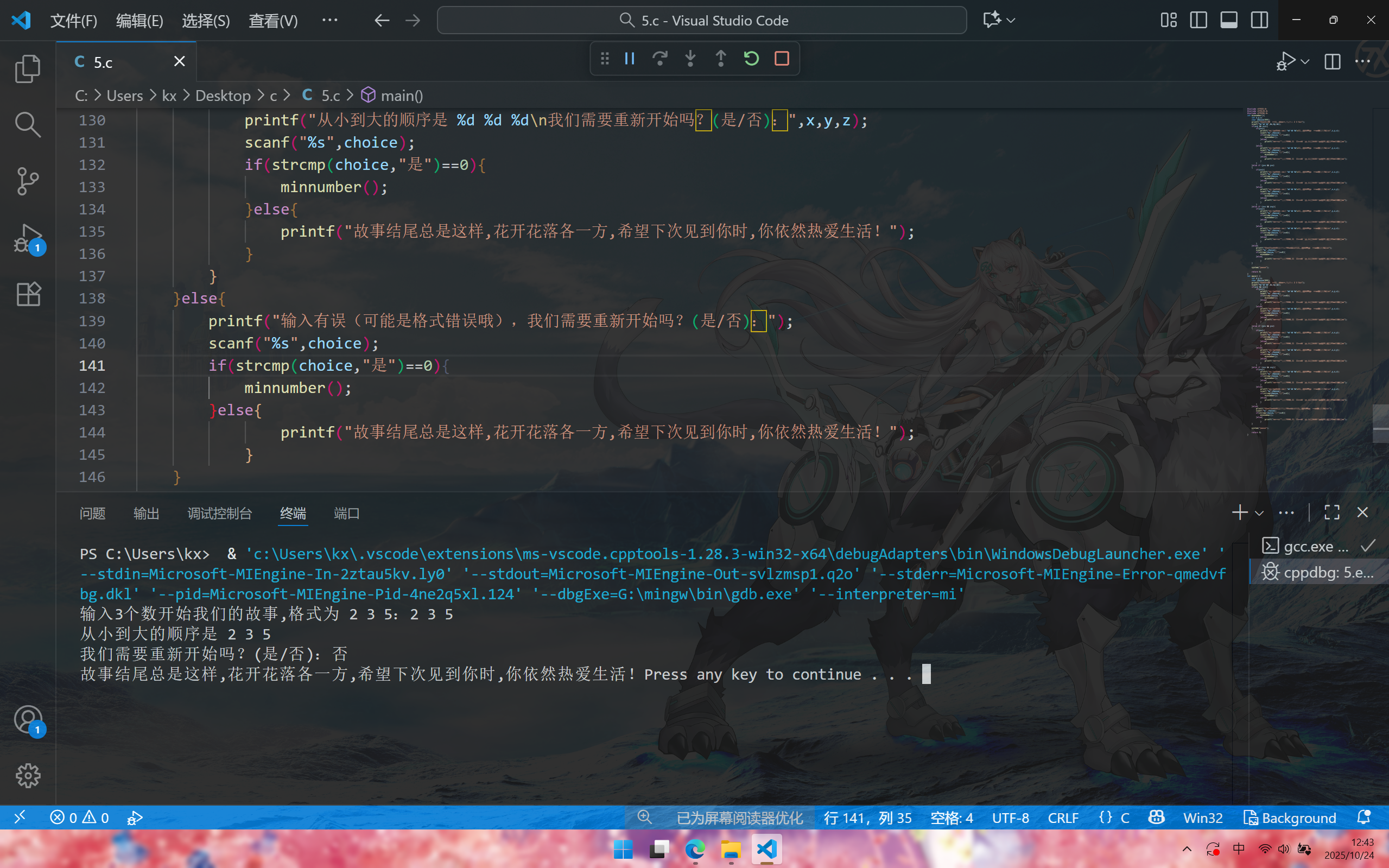The width and height of the screenshot is (1389, 868).
Task: Open the Search view in activity bar
Action: pos(28,124)
